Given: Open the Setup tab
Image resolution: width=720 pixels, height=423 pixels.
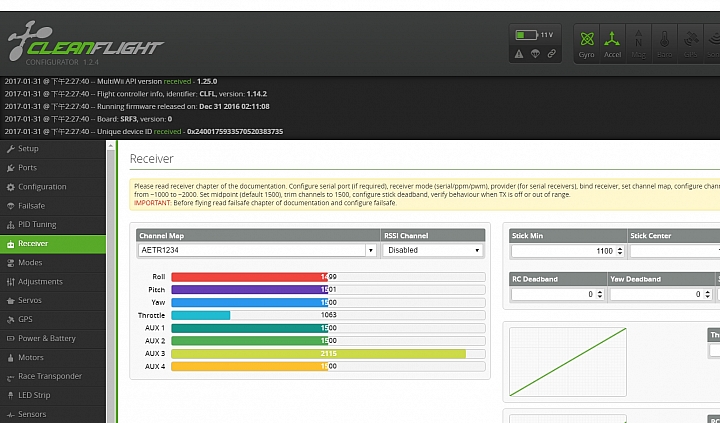Looking at the screenshot, I should (53, 149).
